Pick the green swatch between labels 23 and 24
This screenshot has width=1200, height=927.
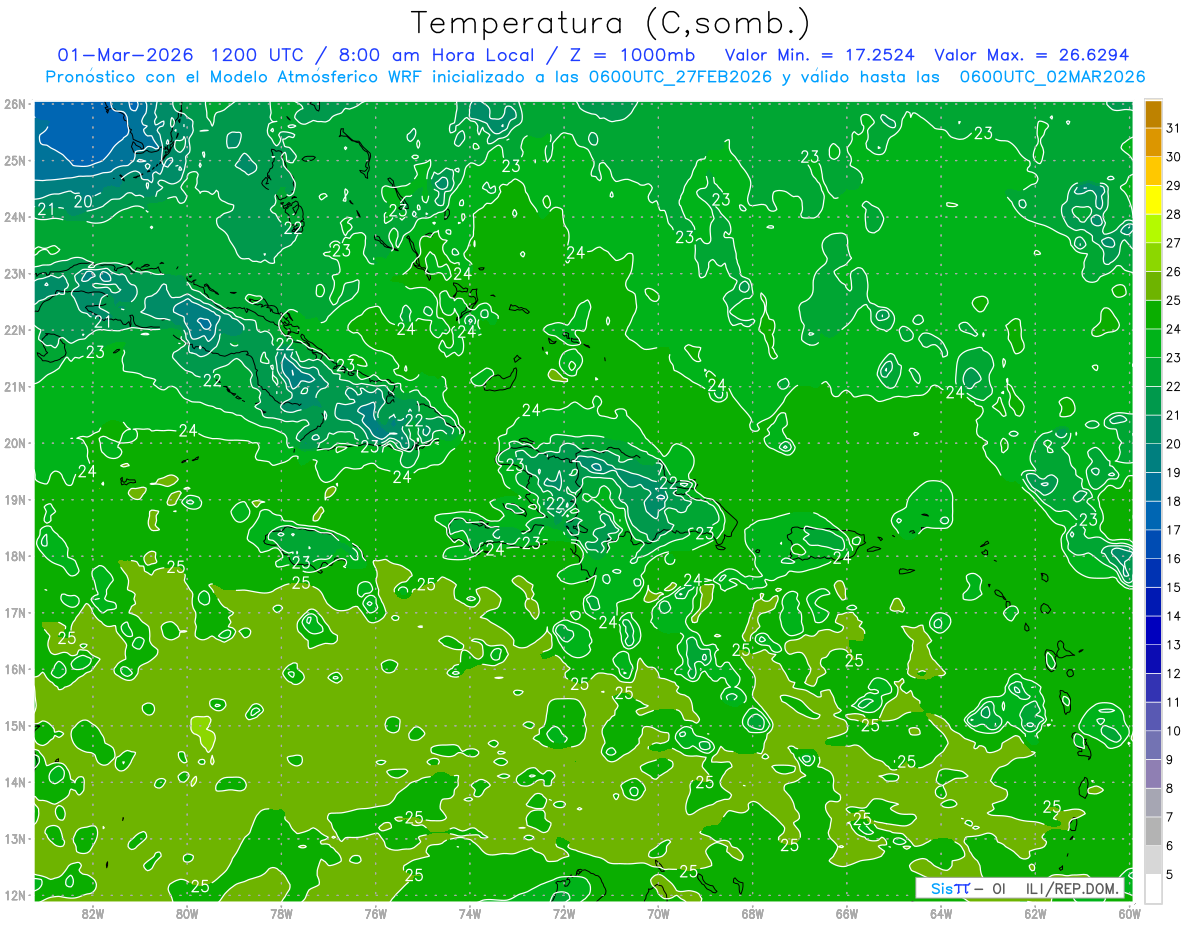[1153, 344]
